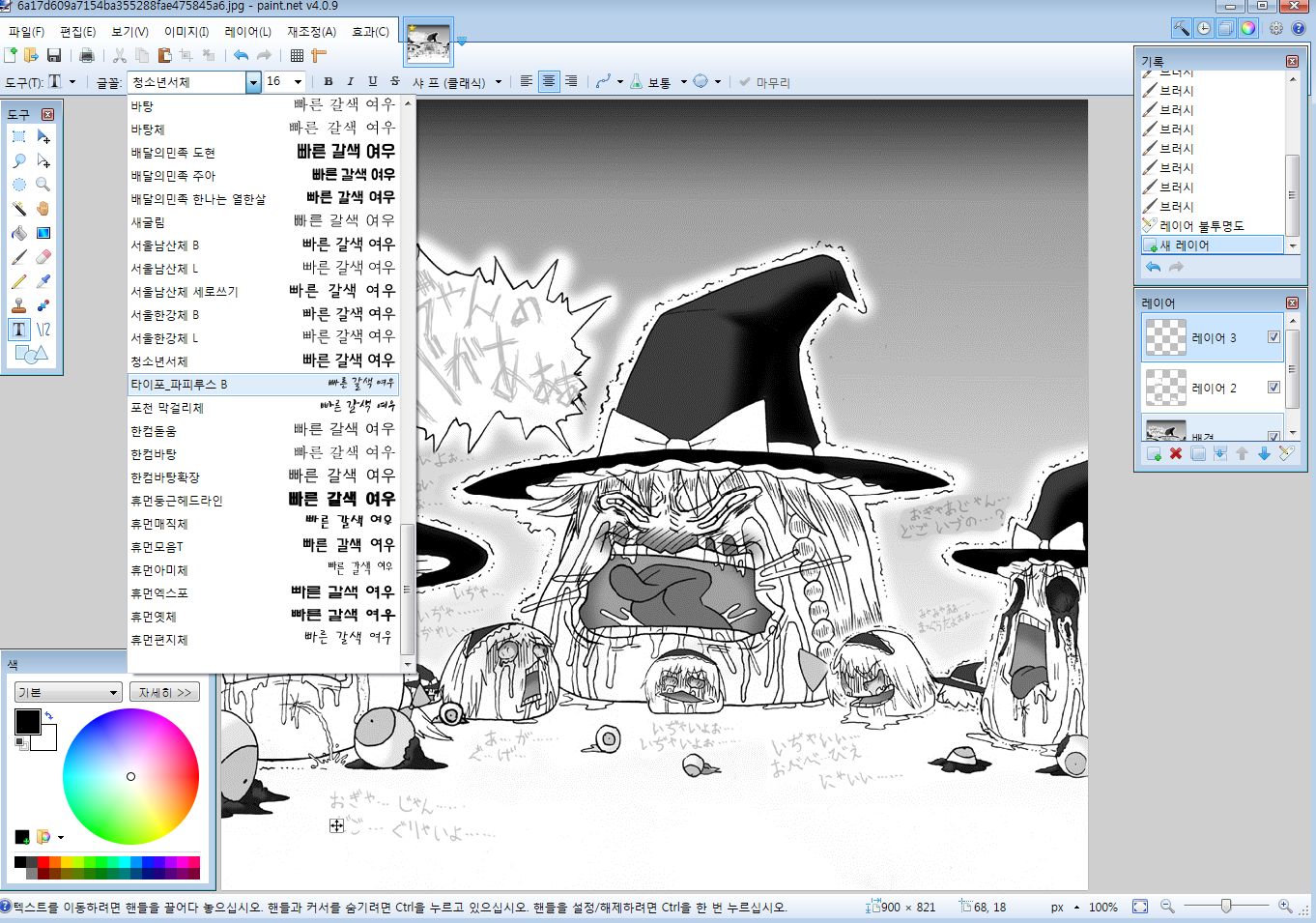Select the Recolor tool
Viewport: 1316px width, 923px height.
[x=43, y=305]
